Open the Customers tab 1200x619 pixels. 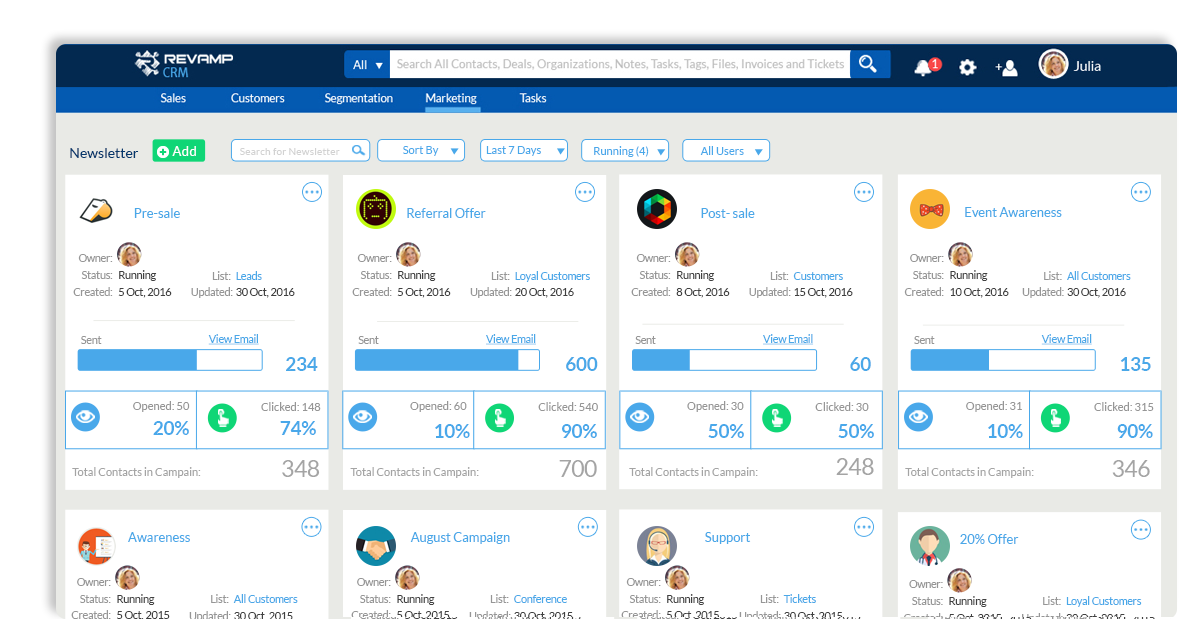coord(258,98)
